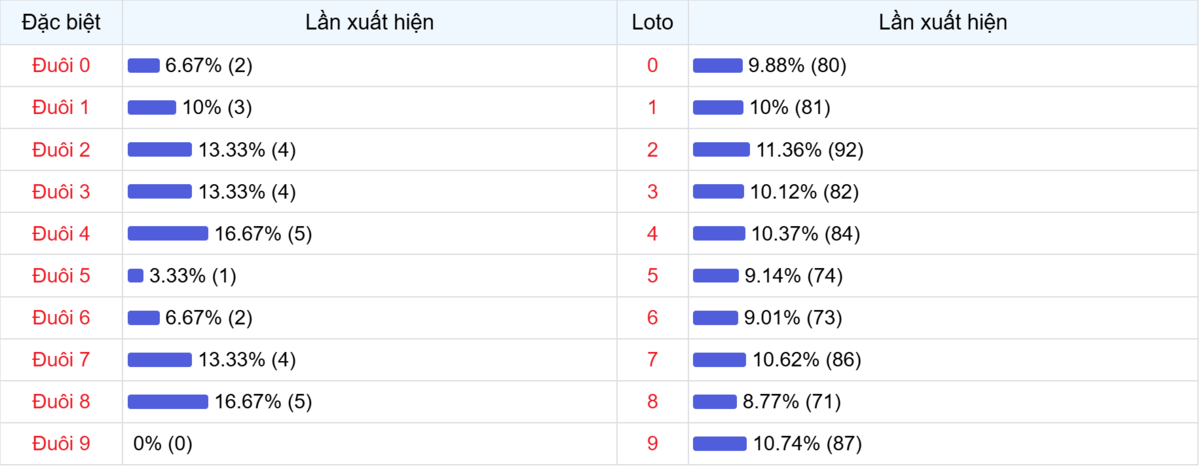1200x466 pixels.
Task: Click the 0% (0) value for Đuôi 9
Action: pos(162,444)
